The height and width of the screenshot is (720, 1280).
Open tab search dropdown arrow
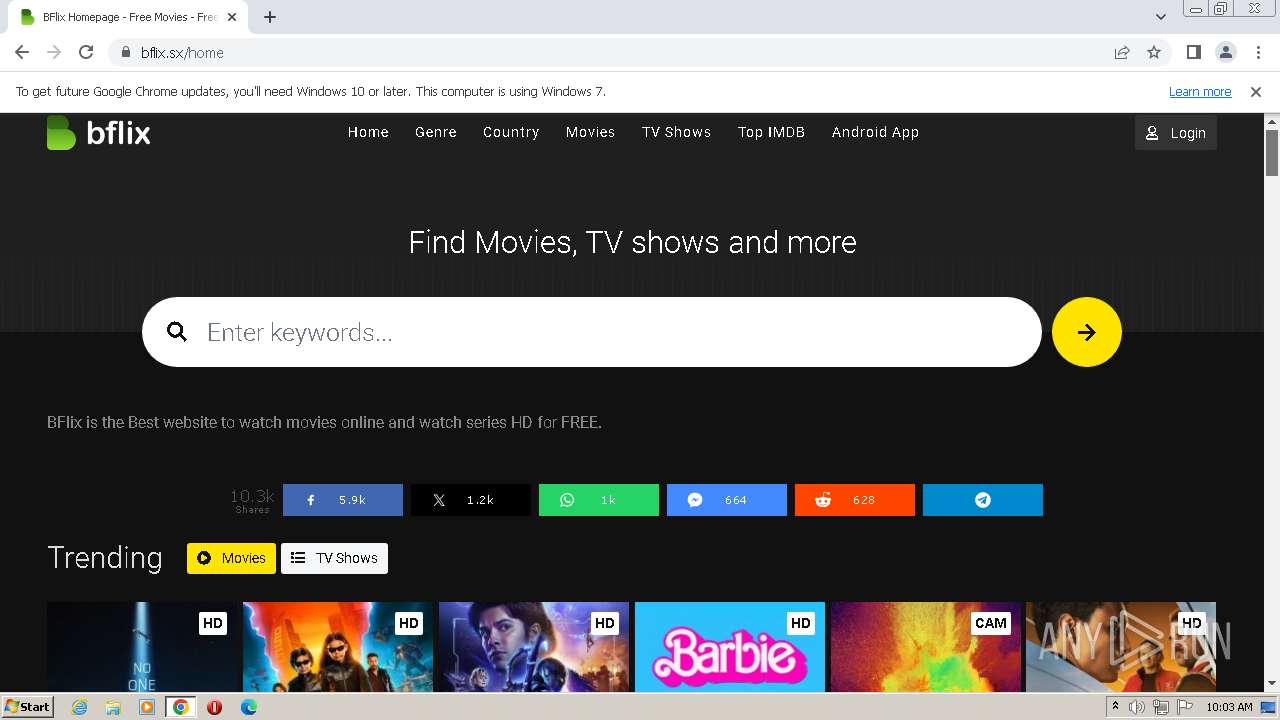[1161, 17]
